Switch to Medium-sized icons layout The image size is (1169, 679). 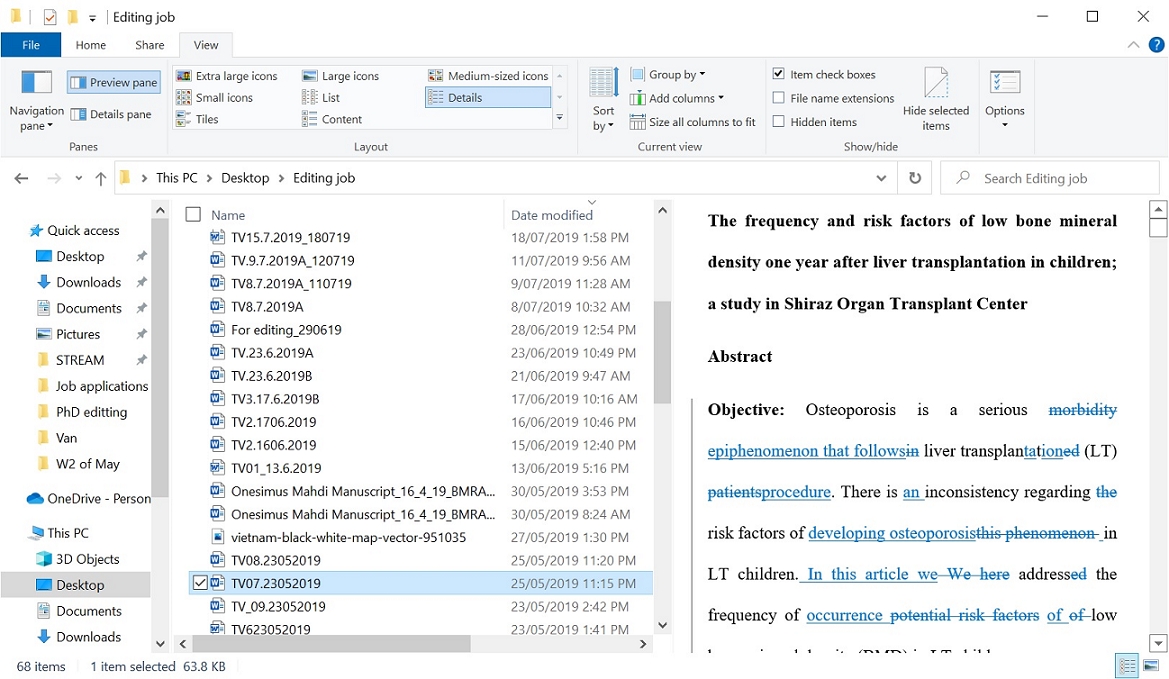coord(489,76)
